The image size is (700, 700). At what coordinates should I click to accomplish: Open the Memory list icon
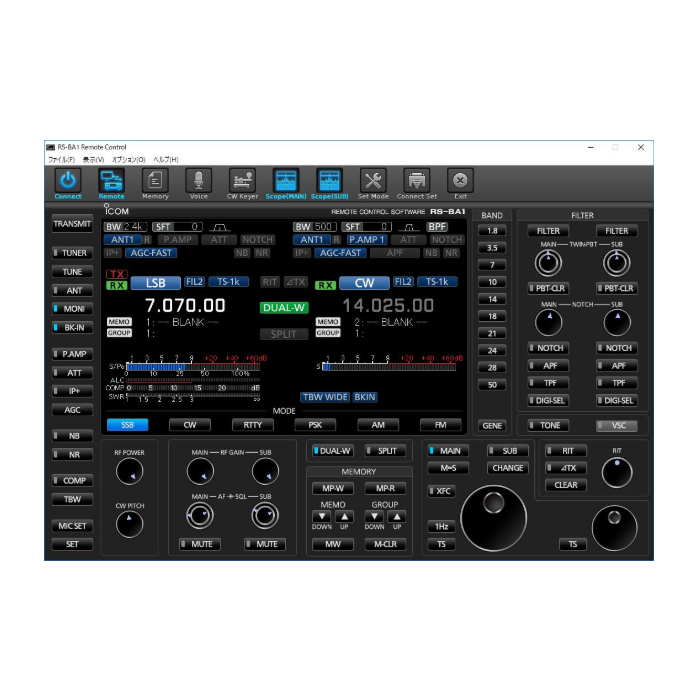155,181
